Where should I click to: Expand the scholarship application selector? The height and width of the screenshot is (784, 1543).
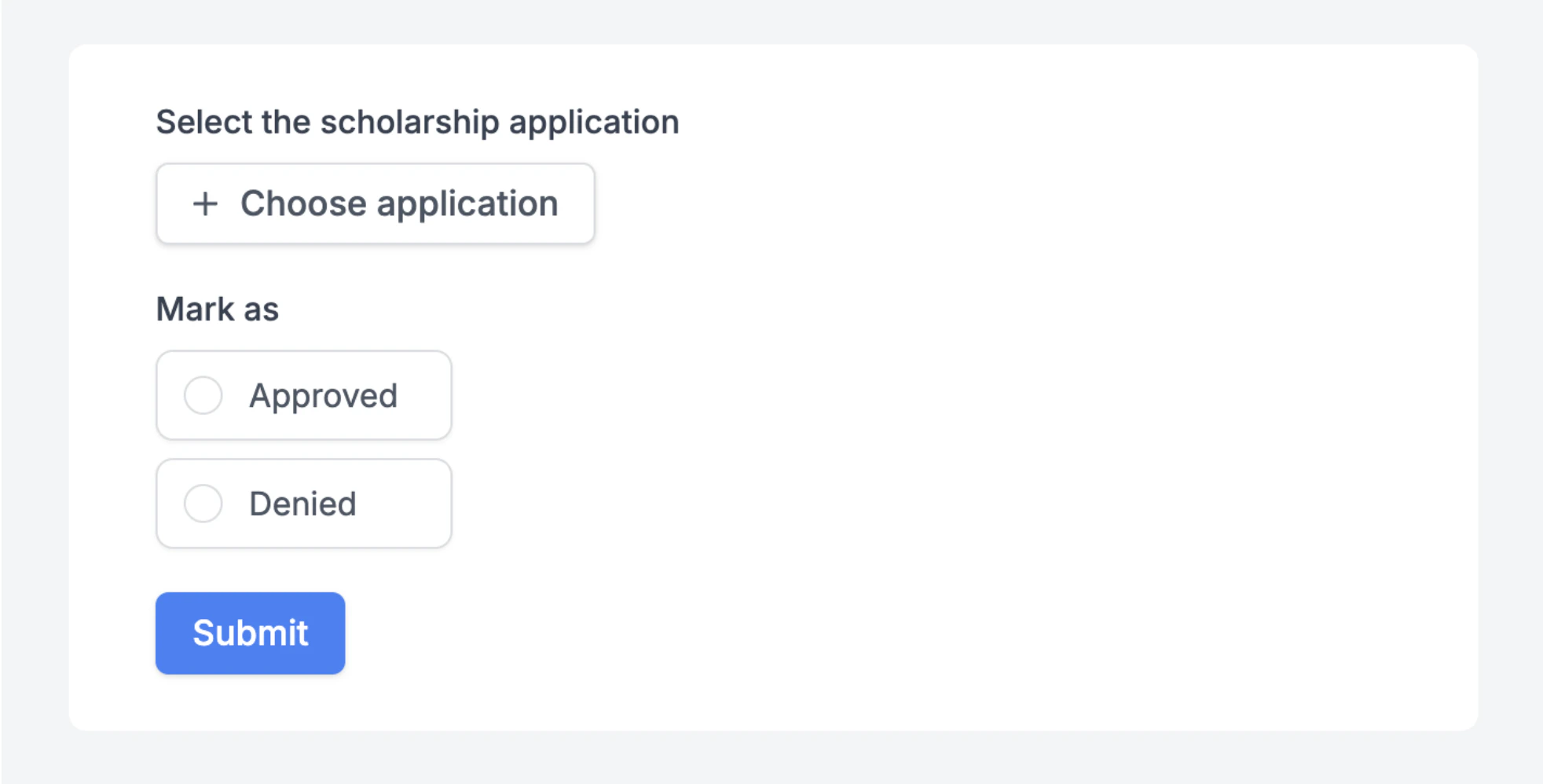point(375,204)
